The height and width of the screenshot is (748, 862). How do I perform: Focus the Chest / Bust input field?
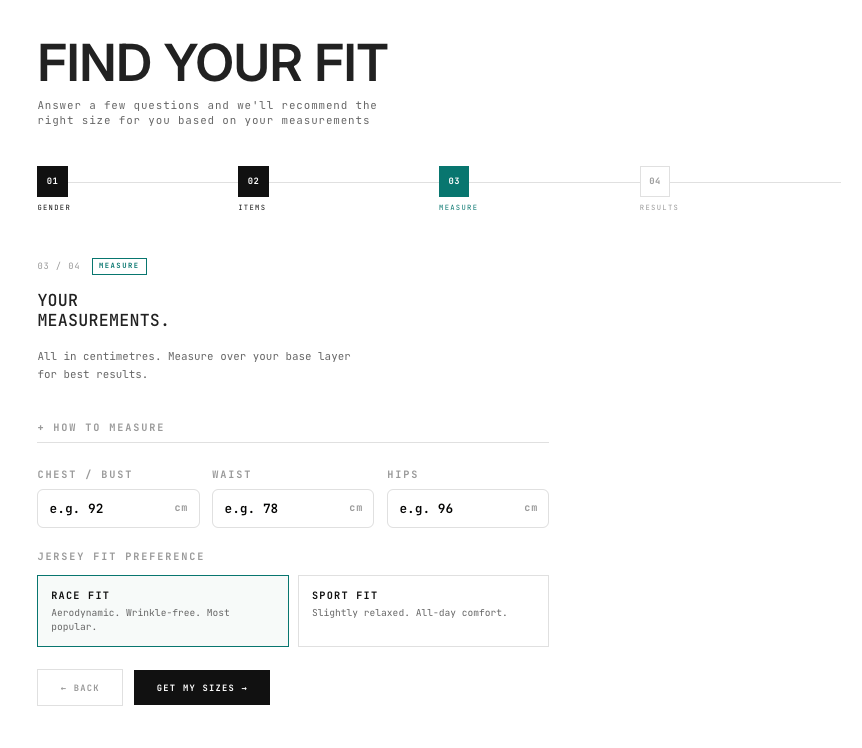point(105,508)
